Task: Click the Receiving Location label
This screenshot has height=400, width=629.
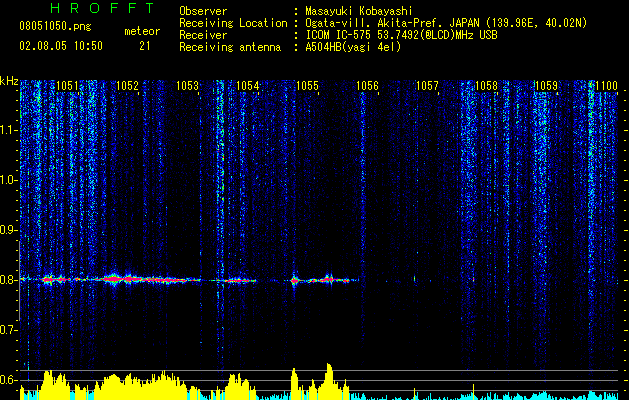Action: pos(233,23)
